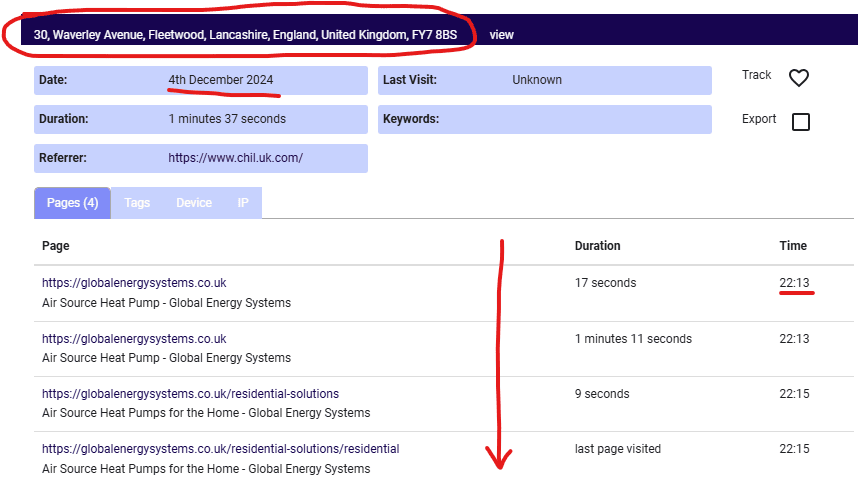Open the /residential-solutions page link
The height and width of the screenshot is (502, 858).
(x=190, y=394)
